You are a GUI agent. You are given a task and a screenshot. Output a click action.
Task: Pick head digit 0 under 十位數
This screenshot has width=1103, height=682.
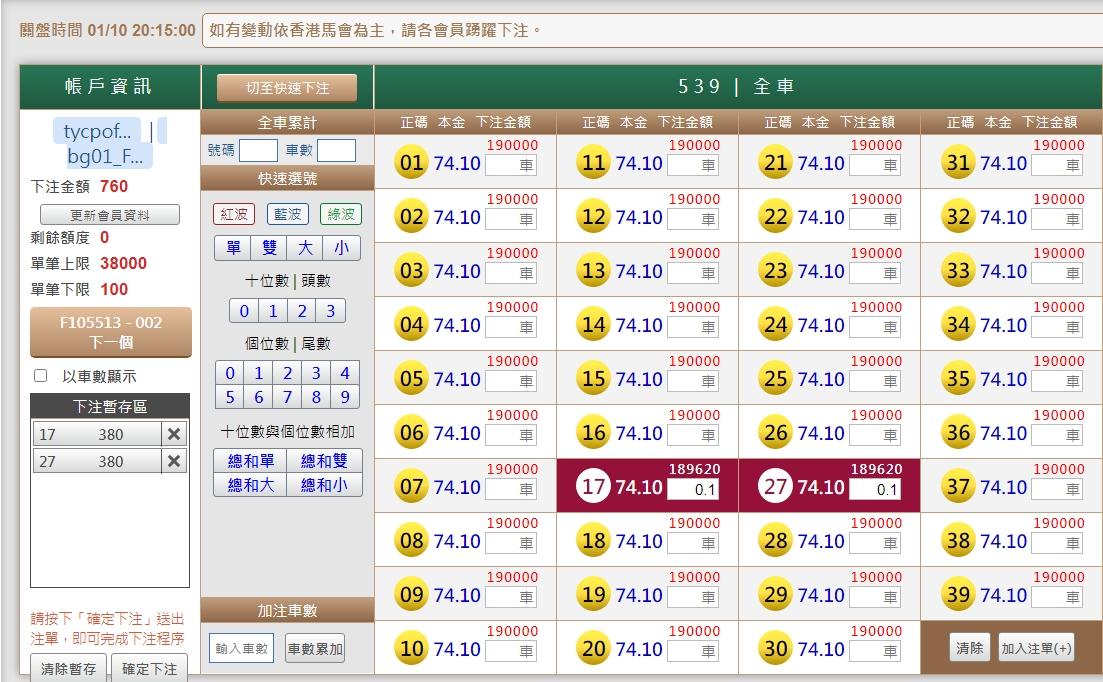pos(244,311)
